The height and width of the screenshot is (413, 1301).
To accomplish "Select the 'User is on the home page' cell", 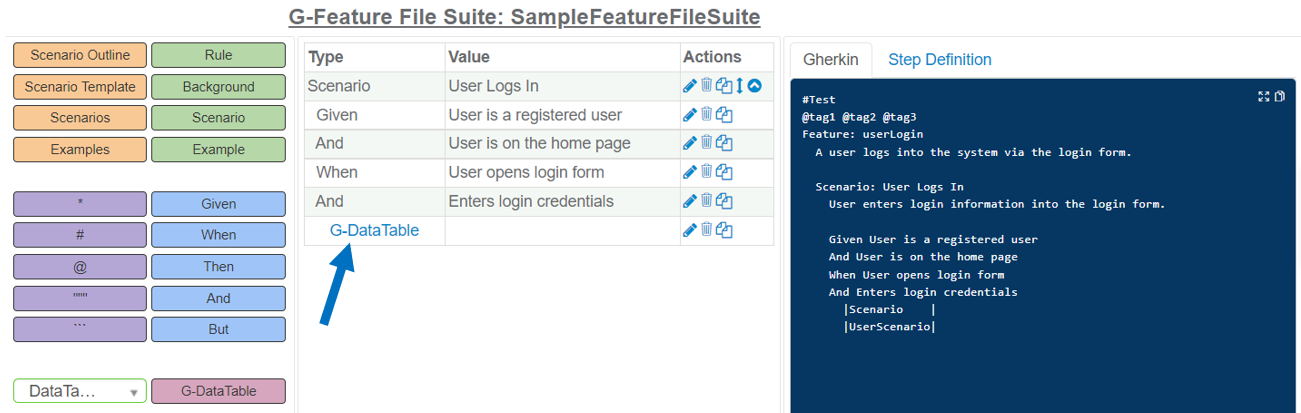I will pyautogui.click(x=561, y=143).
